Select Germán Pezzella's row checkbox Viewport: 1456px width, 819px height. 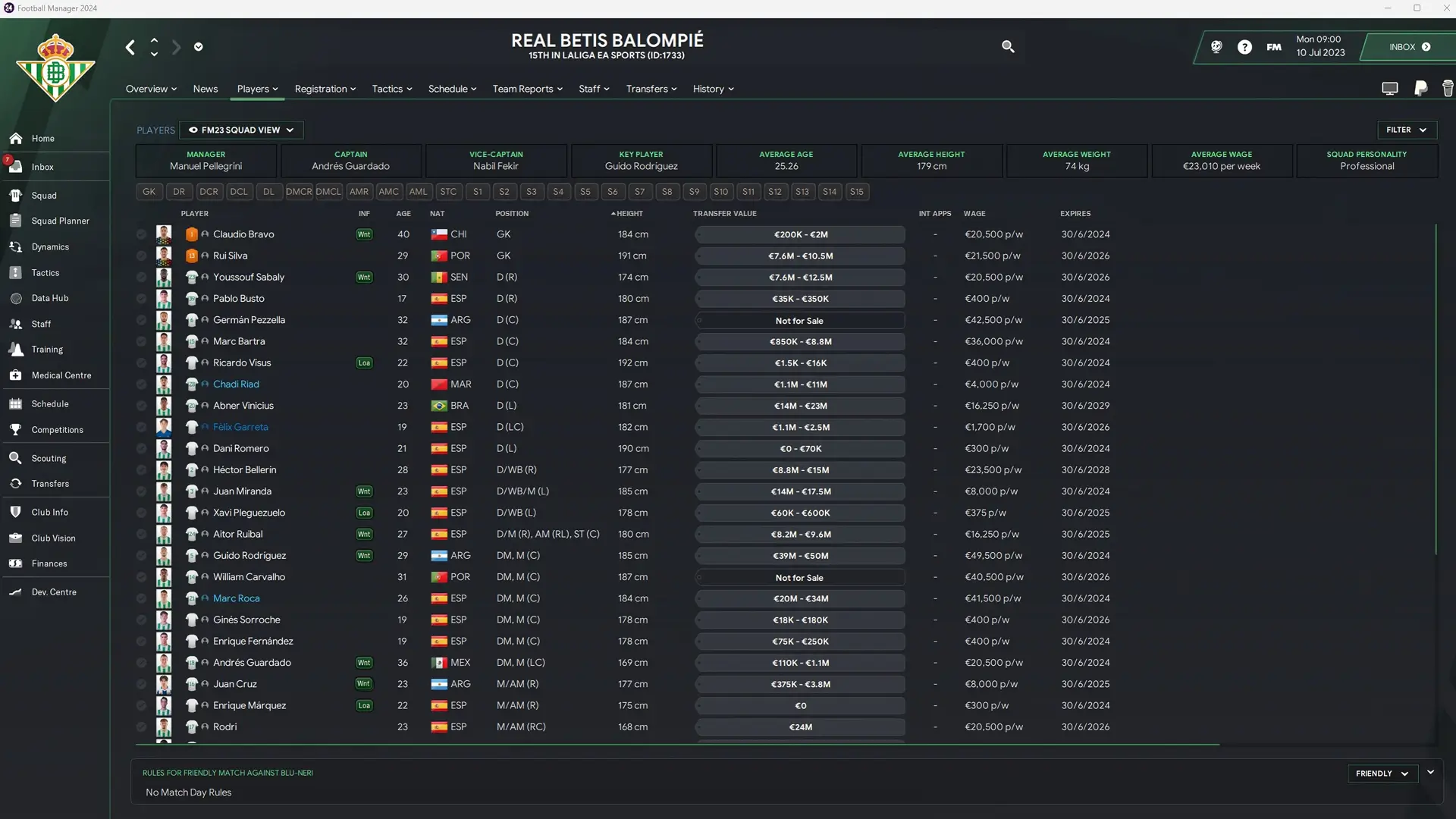141,320
